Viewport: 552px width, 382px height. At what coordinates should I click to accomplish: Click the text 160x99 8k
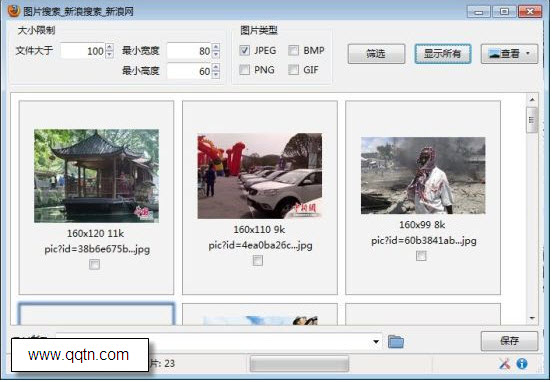pyautogui.click(x=422, y=225)
